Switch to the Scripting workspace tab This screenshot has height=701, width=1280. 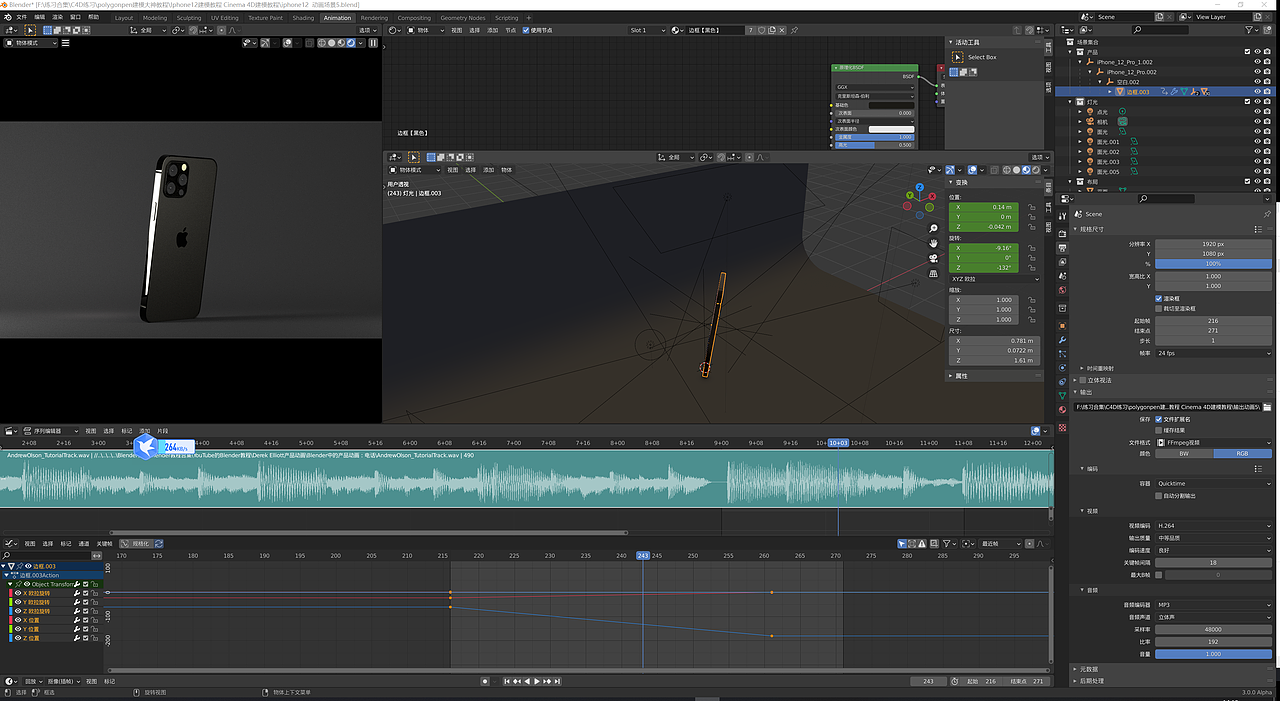pos(507,18)
